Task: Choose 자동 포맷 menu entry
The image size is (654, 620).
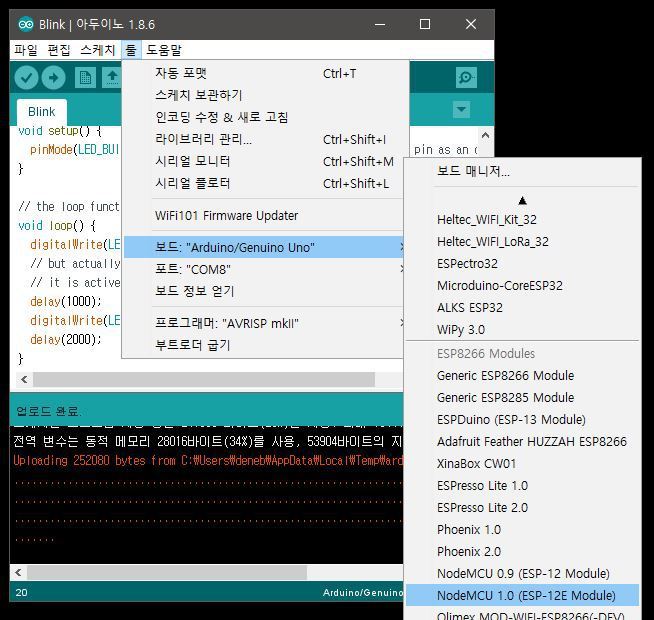Action: point(264,73)
